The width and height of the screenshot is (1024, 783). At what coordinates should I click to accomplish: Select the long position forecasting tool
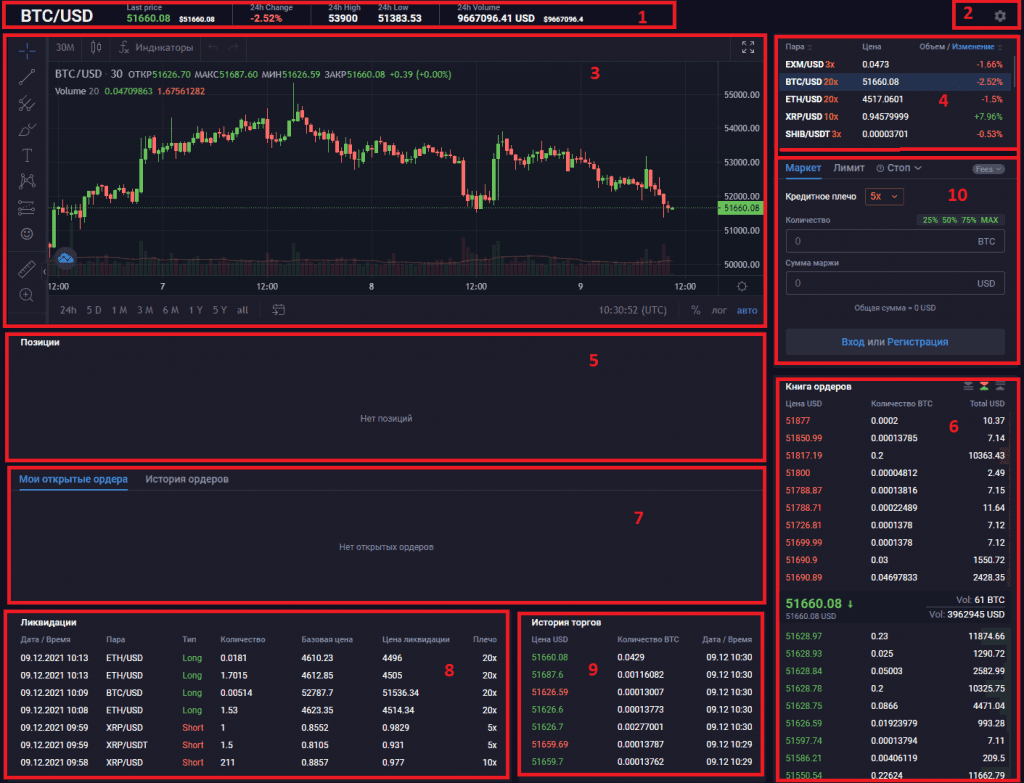27,208
